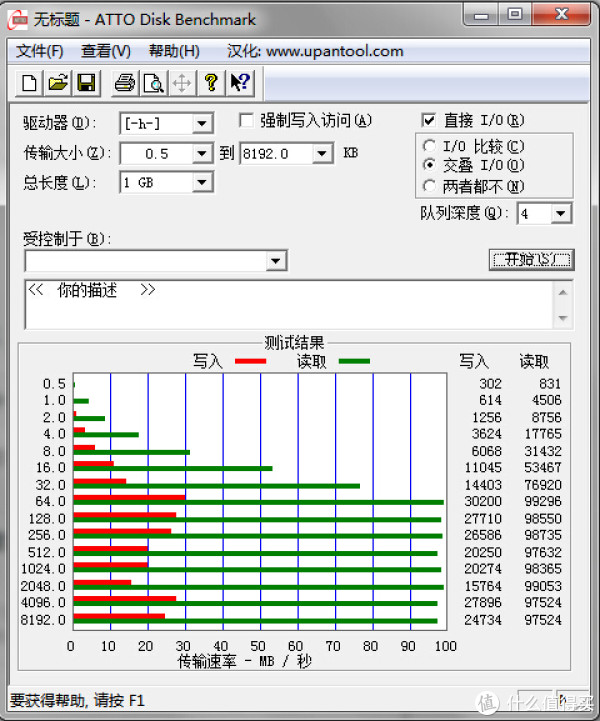Screen dimensions: 600x721
Task: Click the 要获得帮助, 请按 F1 status text
Action: tap(77, 701)
